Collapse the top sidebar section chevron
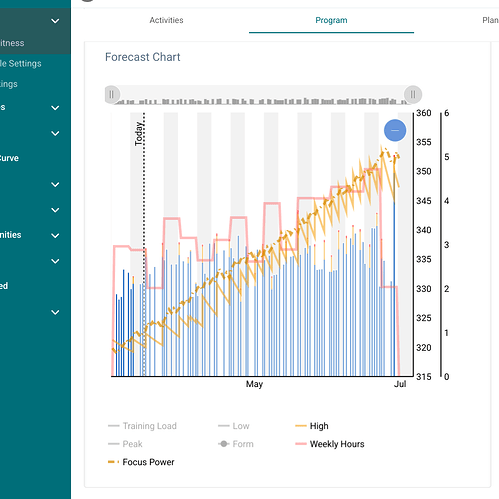The width and height of the screenshot is (499, 499). [55, 21]
